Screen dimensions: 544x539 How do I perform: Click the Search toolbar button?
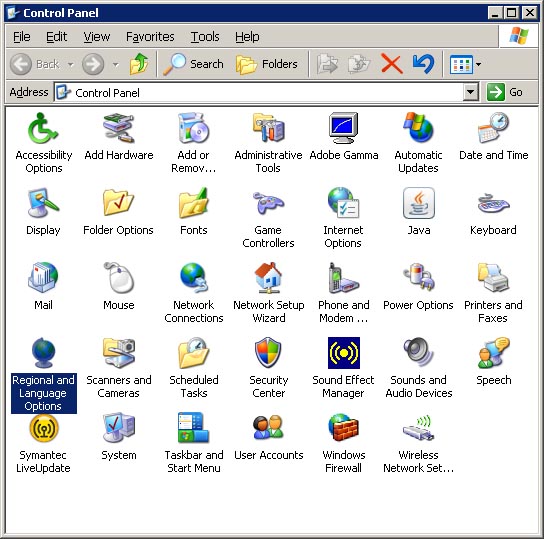[x=193, y=64]
